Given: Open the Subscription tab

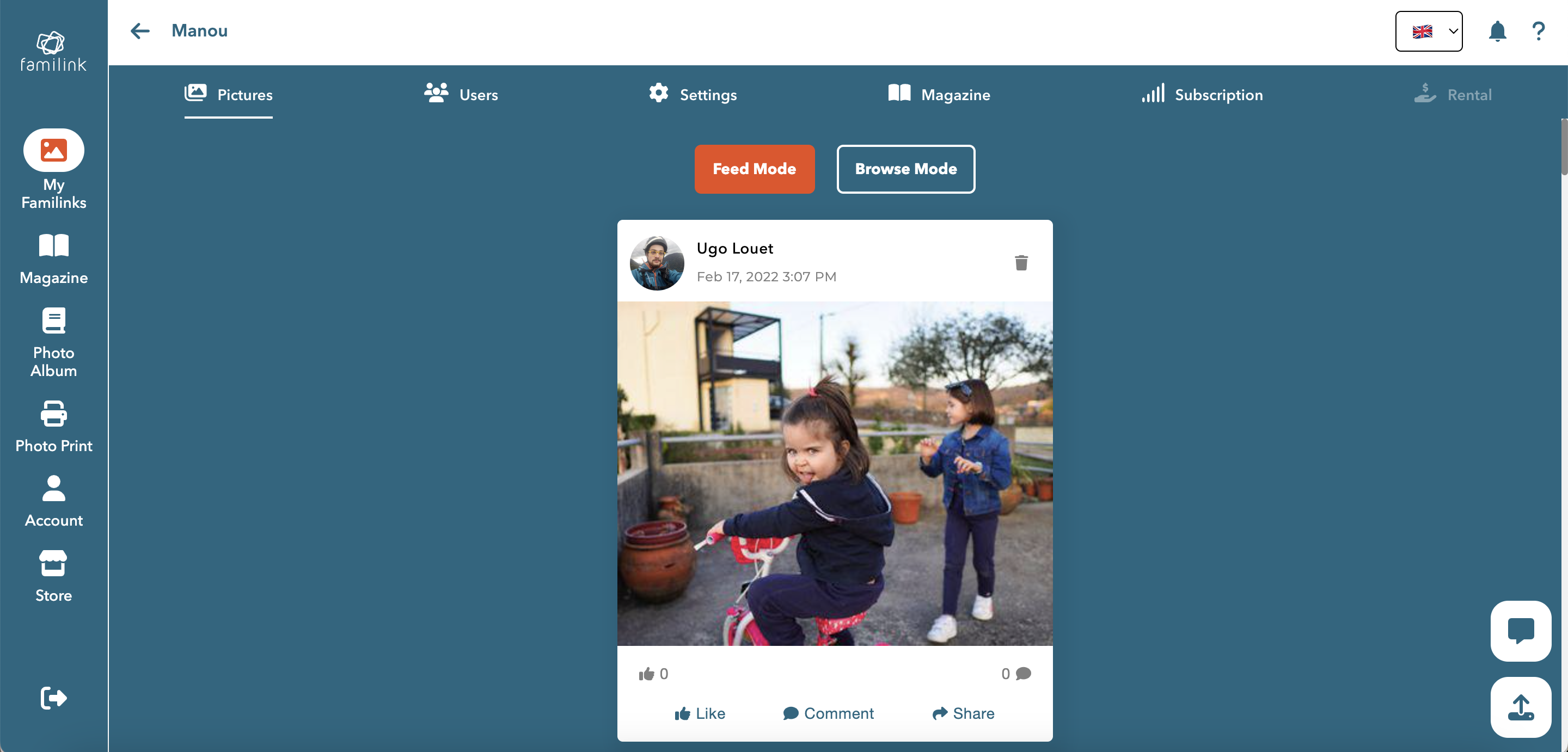Looking at the screenshot, I should pyautogui.click(x=1202, y=94).
